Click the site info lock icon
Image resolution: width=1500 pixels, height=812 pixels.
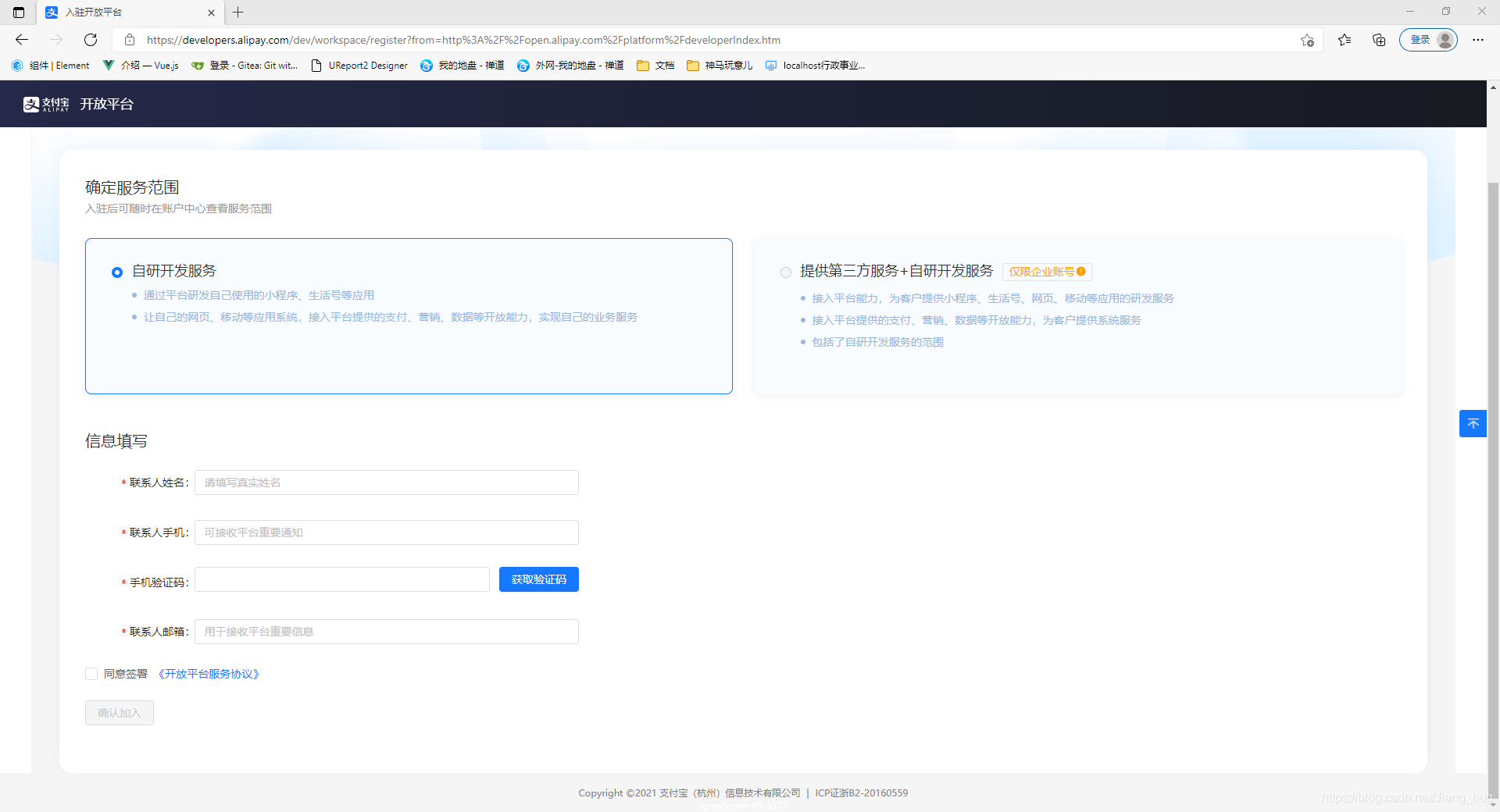tap(130, 40)
